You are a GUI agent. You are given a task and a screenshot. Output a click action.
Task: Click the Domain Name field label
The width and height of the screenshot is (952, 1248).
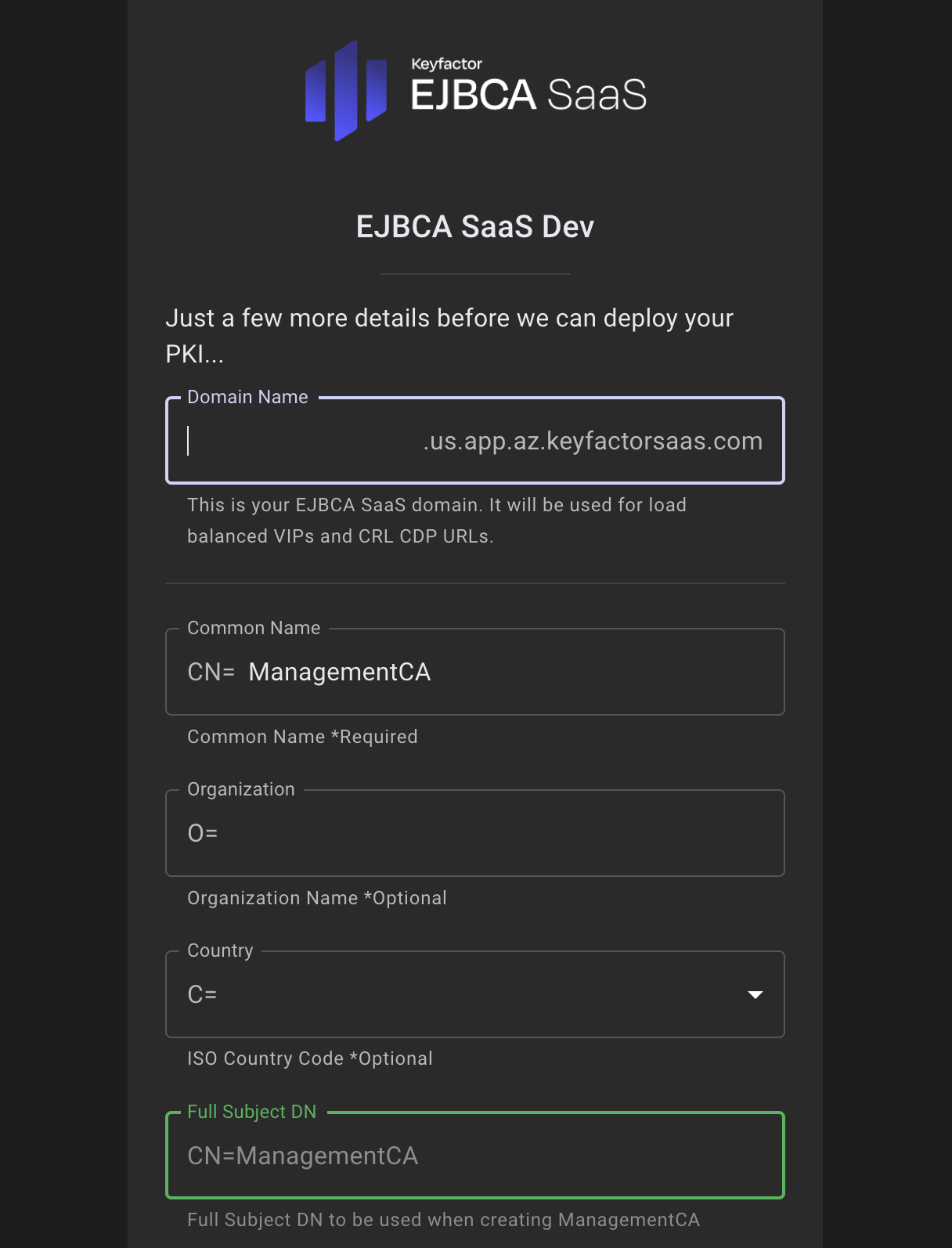click(247, 397)
